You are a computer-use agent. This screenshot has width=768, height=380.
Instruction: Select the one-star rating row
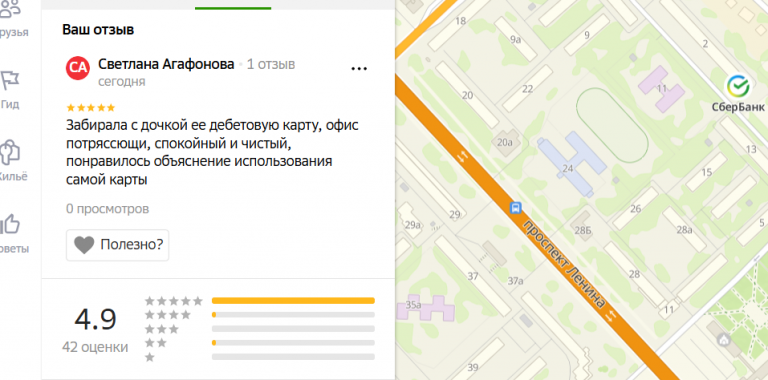tap(260, 357)
